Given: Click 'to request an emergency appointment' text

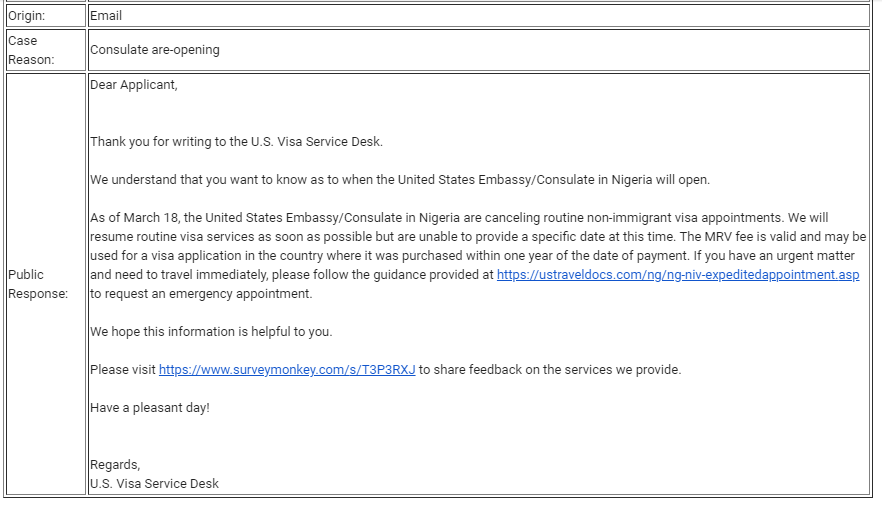Looking at the screenshot, I should tap(201, 294).
